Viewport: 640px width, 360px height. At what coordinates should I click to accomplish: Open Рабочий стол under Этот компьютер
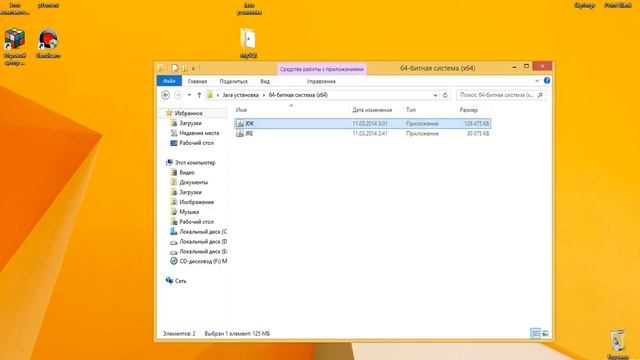point(196,222)
